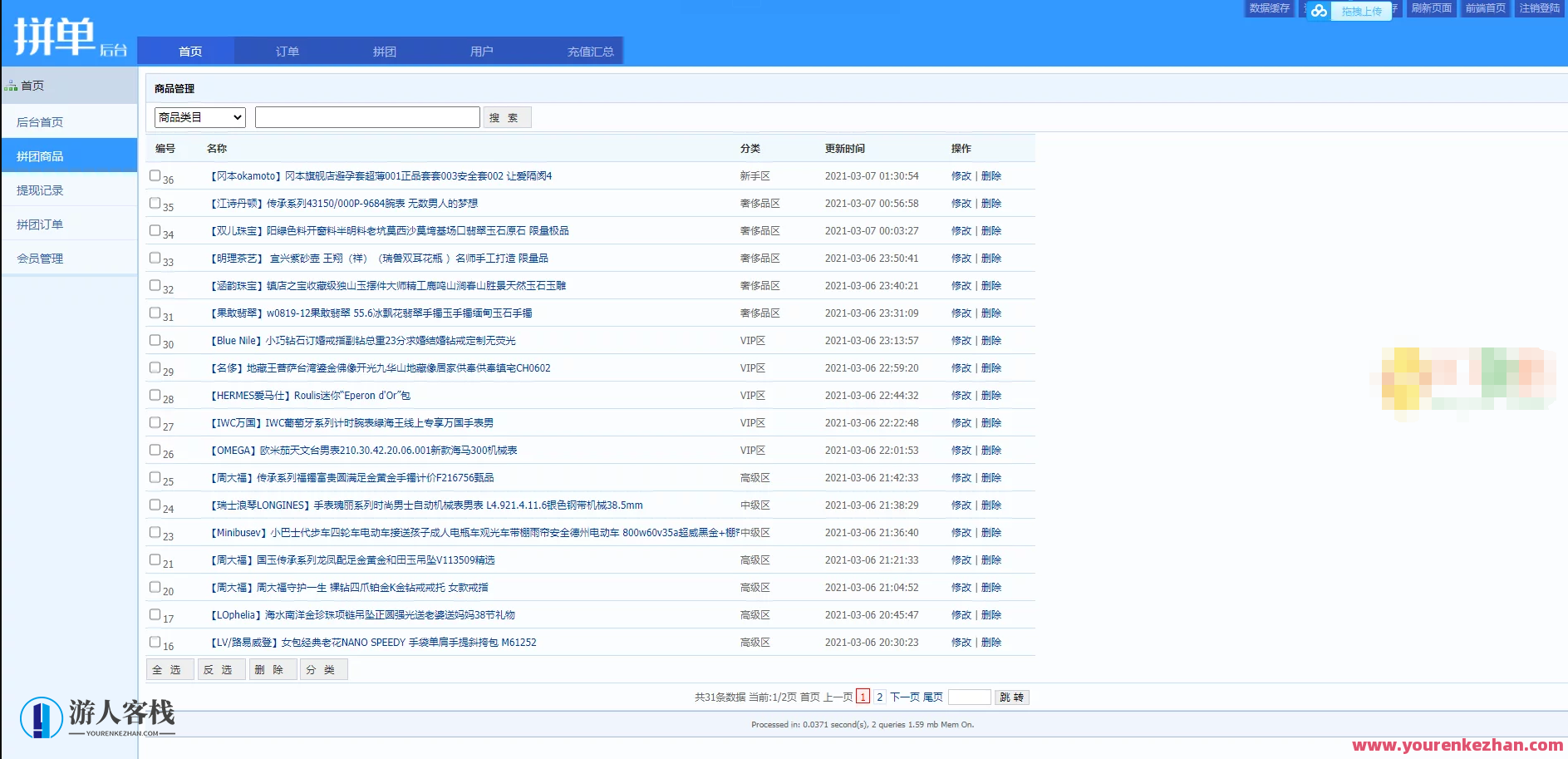This screenshot has height=759, width=1568.
Task: Click the home icon beside sidebar 首页
Action: click(x=11, y=84)
